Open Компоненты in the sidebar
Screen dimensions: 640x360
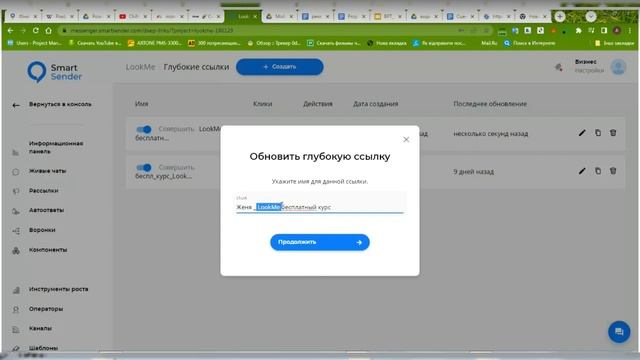(48, 250)
